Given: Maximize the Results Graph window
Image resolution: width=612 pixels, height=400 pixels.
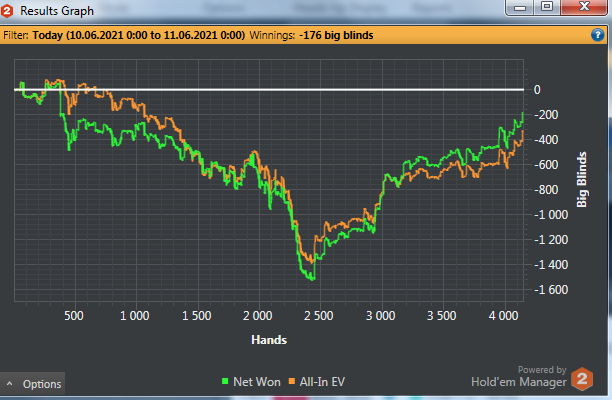Looking at the screenshot, I should [547, 7].
